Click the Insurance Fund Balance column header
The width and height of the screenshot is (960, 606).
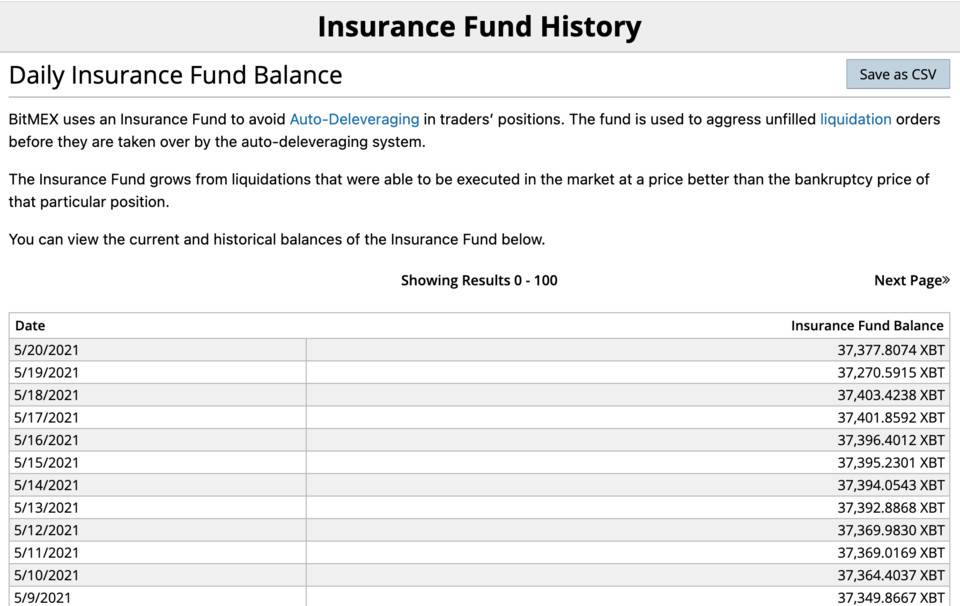coord(866,325)
